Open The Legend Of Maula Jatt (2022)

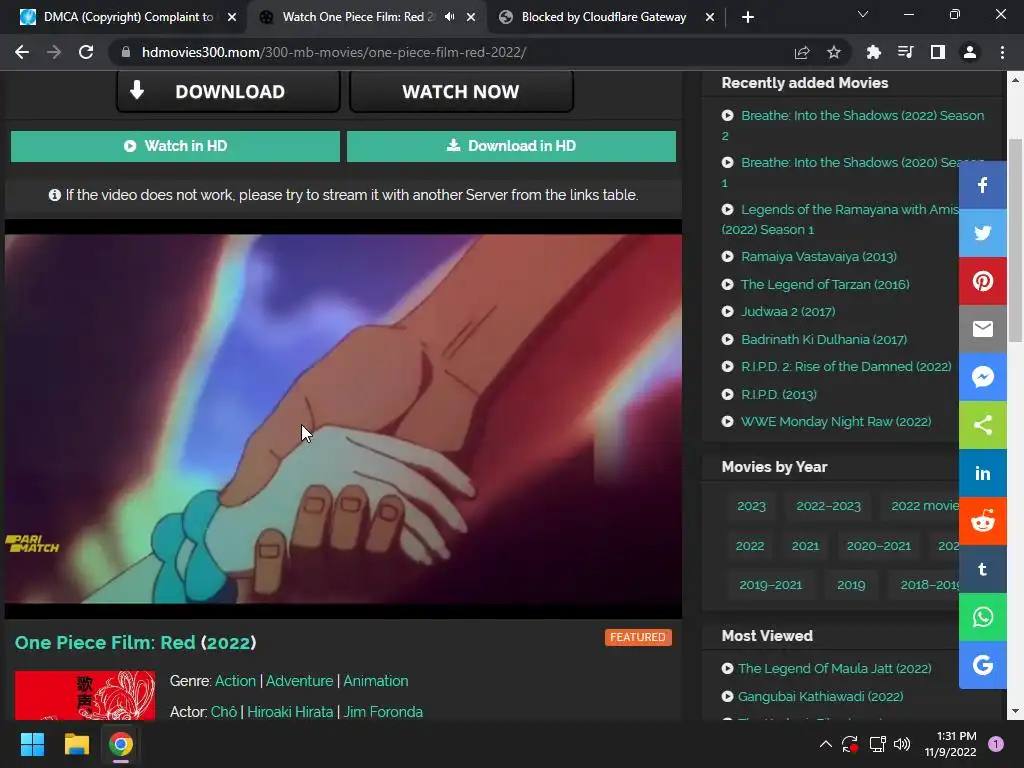point(835,668)
